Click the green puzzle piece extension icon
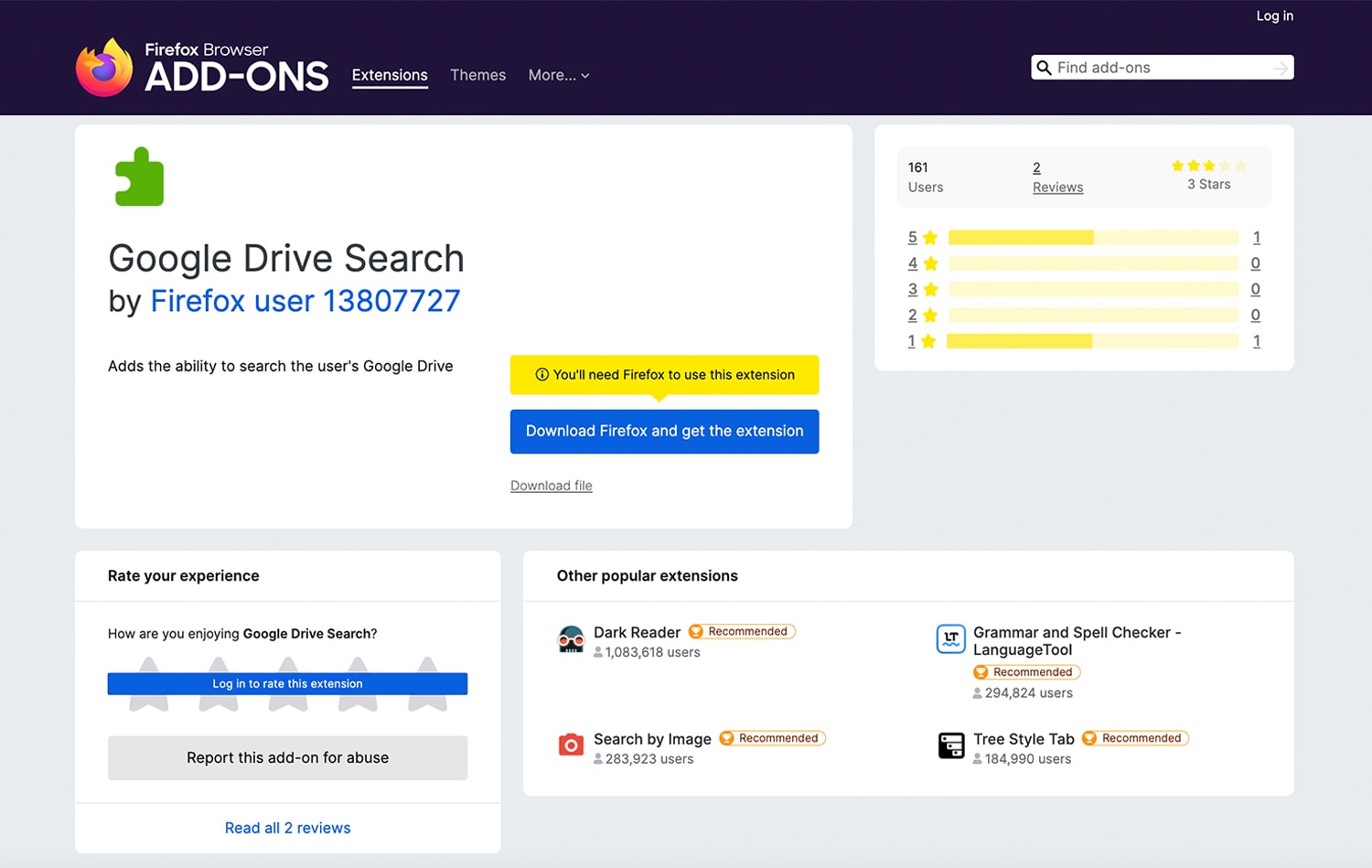Image resolution: width=1372 pixels, height=868 pixels. (x=138, y=176)
